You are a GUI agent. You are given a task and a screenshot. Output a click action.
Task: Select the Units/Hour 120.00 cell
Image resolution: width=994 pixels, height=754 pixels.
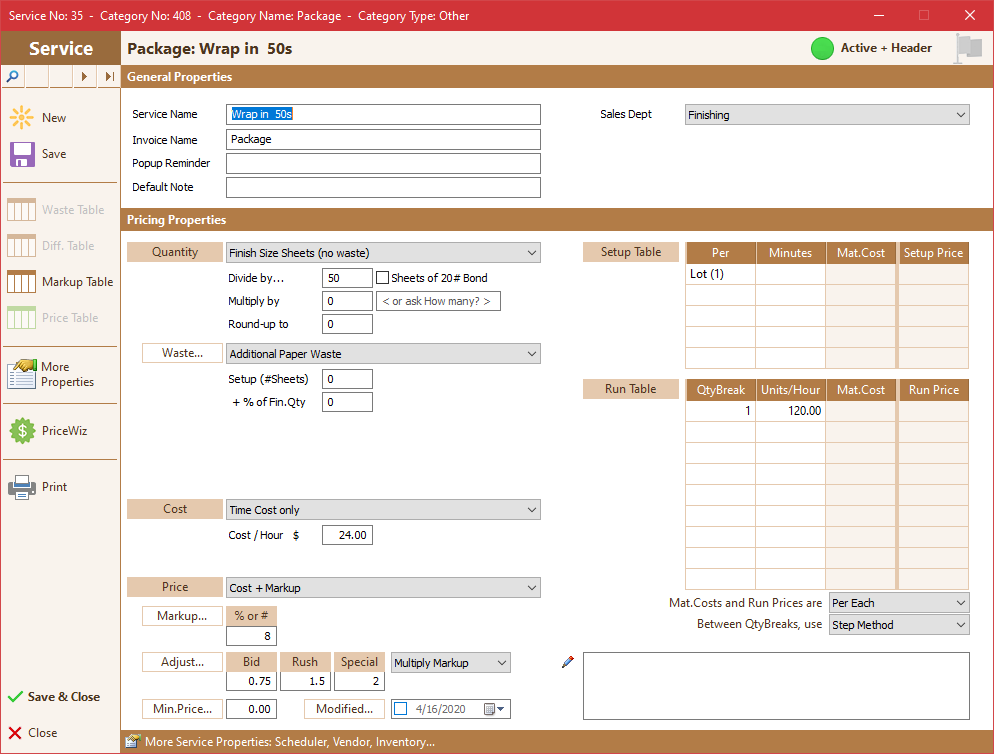pos(791,411)
